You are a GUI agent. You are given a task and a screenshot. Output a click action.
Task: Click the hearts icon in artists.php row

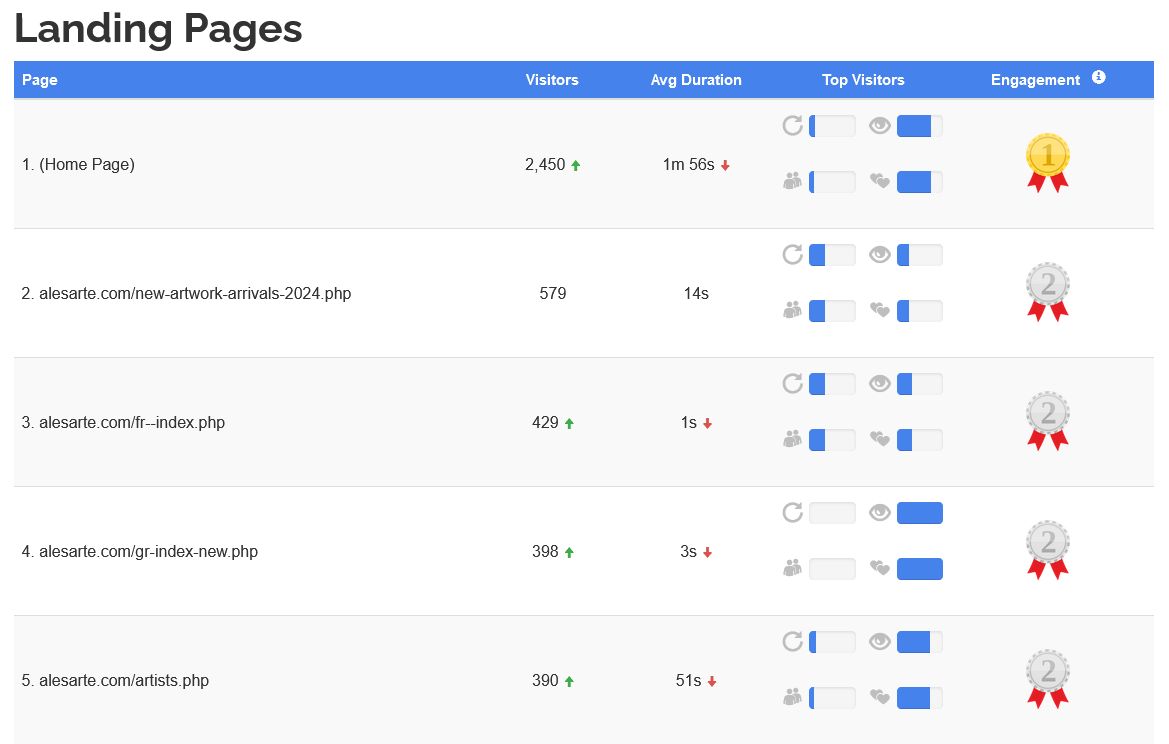tap(880, 697)
